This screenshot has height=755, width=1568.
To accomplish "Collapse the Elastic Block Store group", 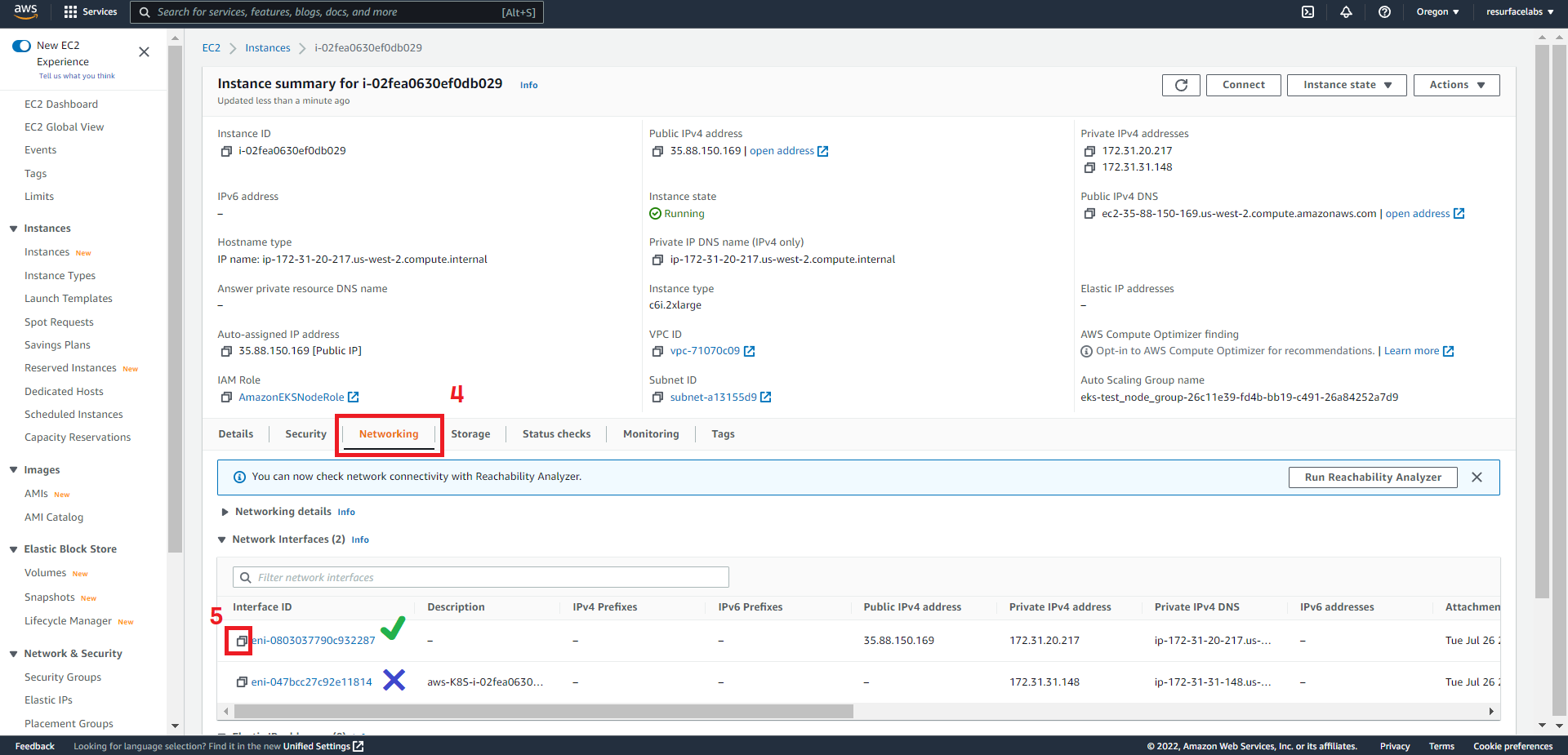I will pyautogui.click(x=13, y=549).
